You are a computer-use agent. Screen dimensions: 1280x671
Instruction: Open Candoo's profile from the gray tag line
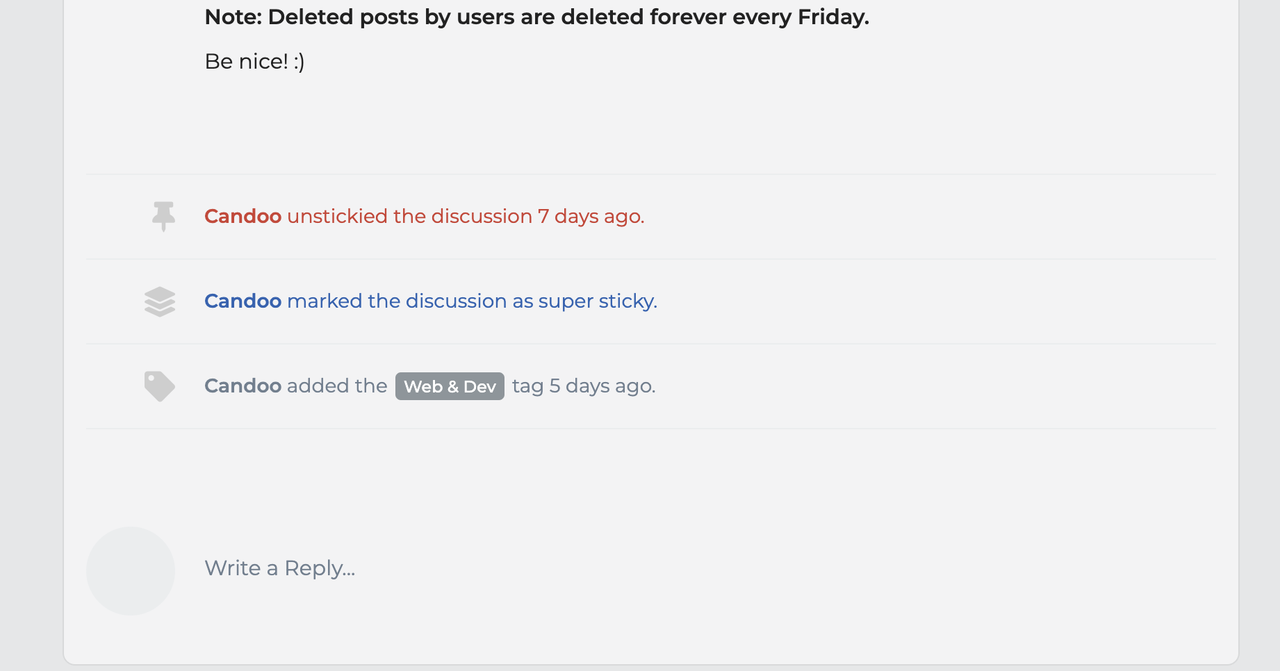tap(243, 386)
